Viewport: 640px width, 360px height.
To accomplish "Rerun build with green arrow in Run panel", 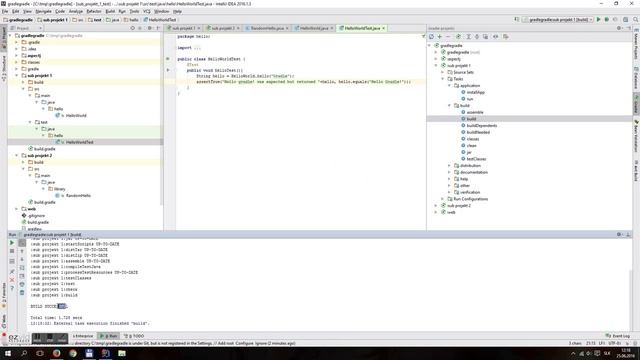I will coord(12,243).
